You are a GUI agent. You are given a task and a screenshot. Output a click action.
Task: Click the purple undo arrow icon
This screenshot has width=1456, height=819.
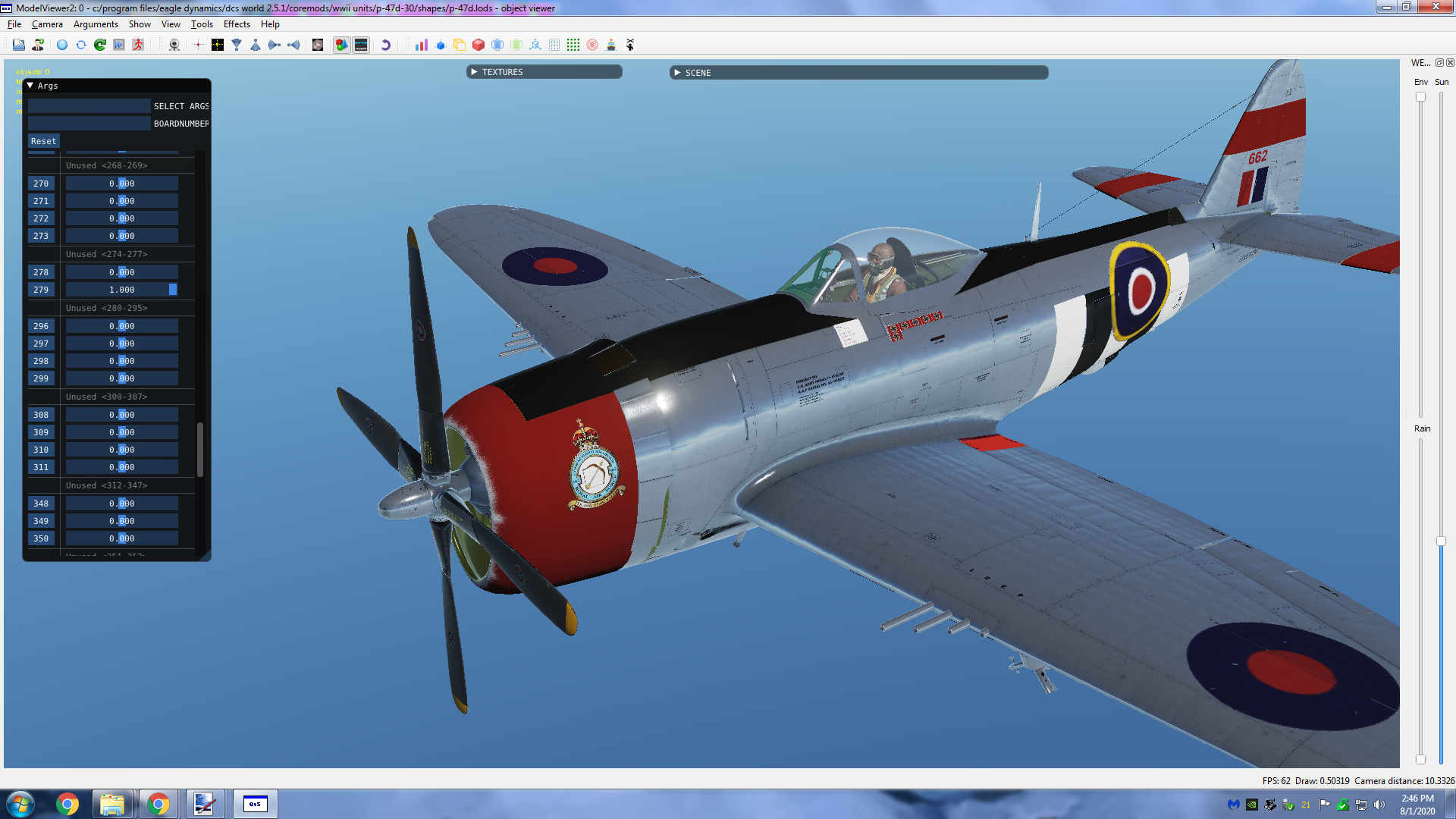[385, 45]
